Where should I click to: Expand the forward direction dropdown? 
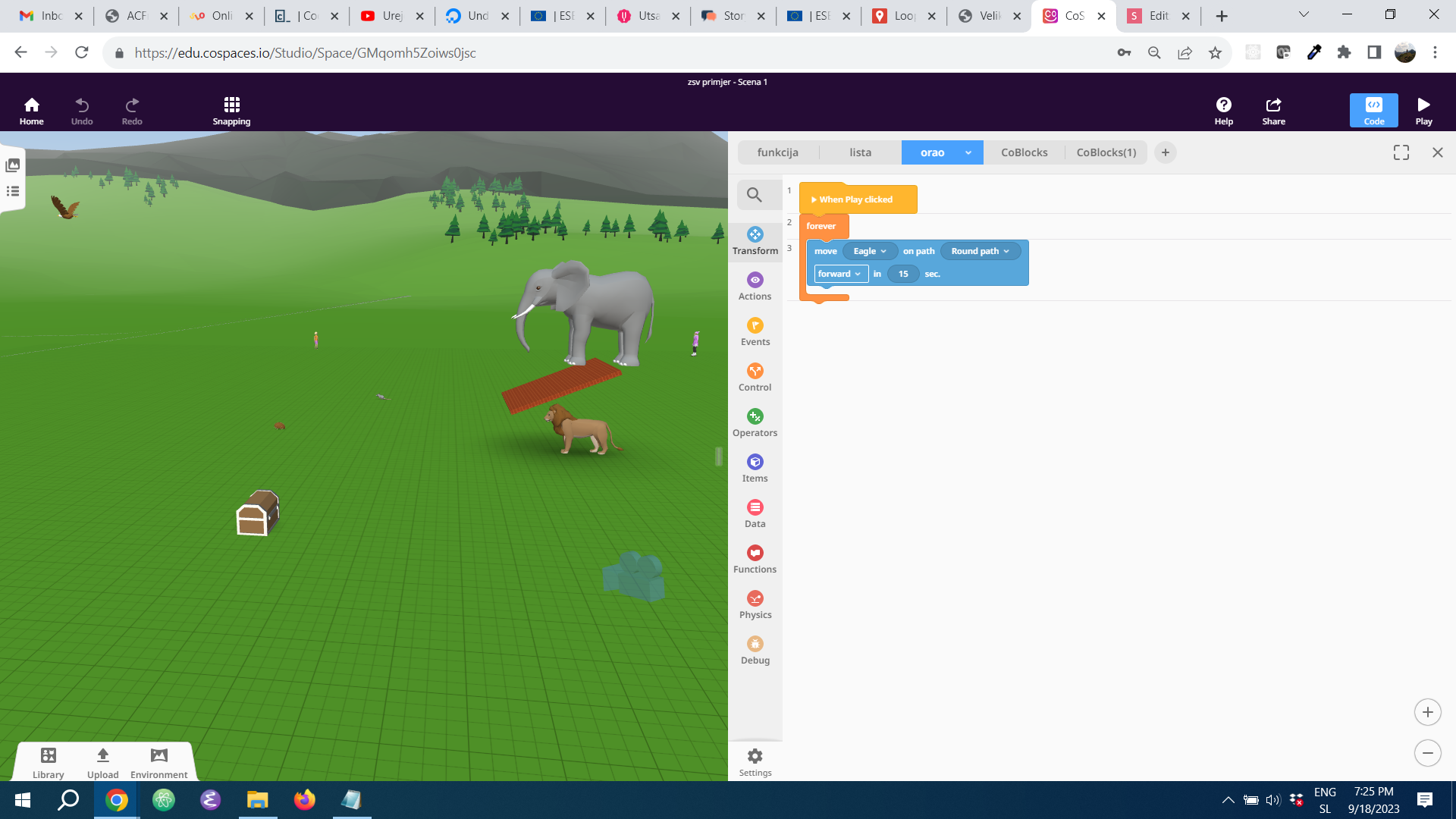[839, 274]
